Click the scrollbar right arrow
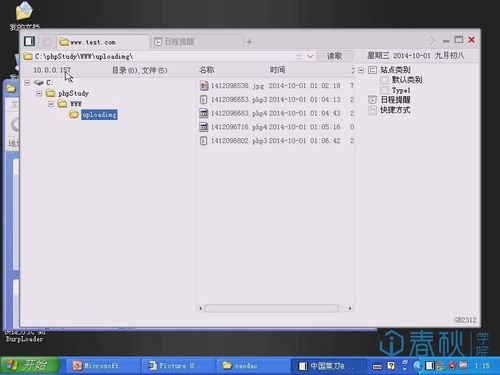The width and height of the screenshot is (500, 375). (x=350, y=308)
